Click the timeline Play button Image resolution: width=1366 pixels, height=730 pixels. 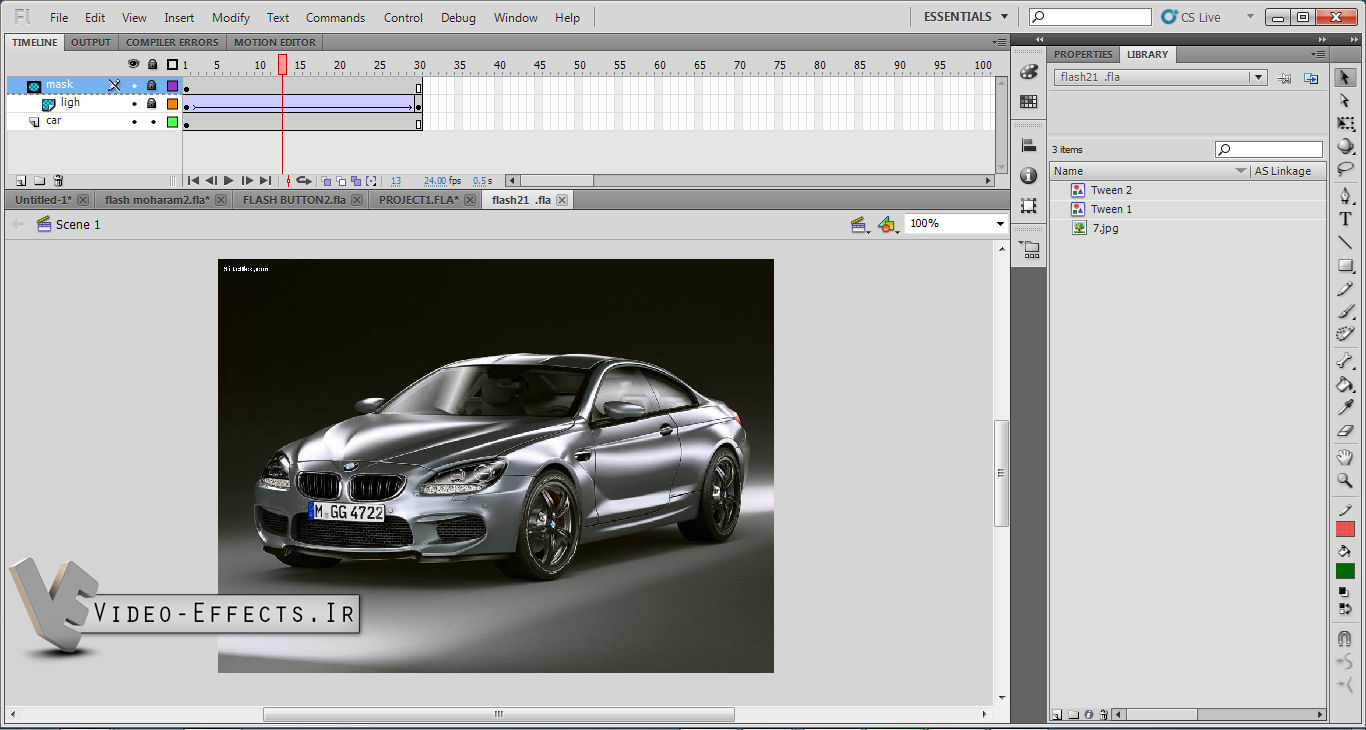pos(229,181)
